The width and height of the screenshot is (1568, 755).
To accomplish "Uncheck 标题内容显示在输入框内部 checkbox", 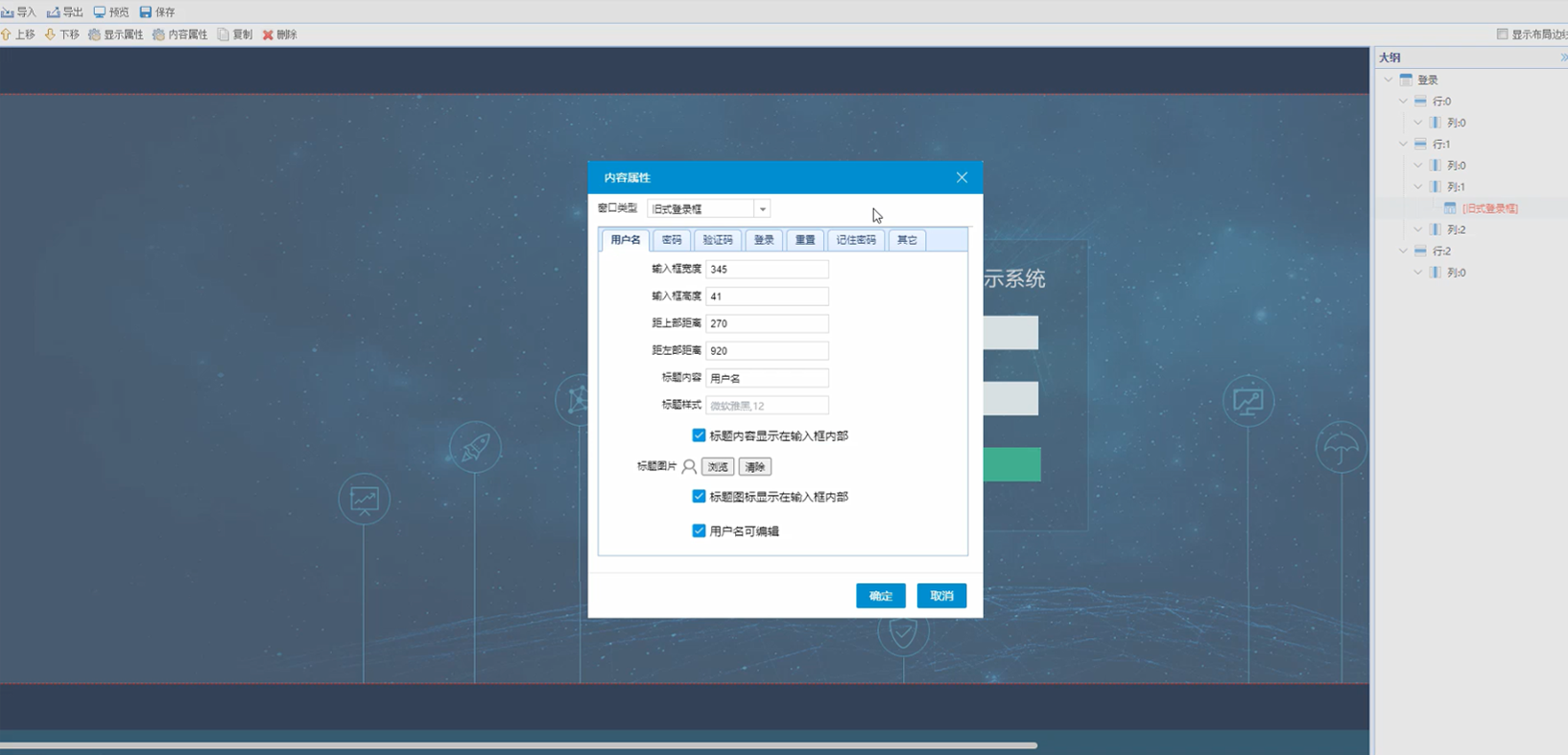I will 699,436.
